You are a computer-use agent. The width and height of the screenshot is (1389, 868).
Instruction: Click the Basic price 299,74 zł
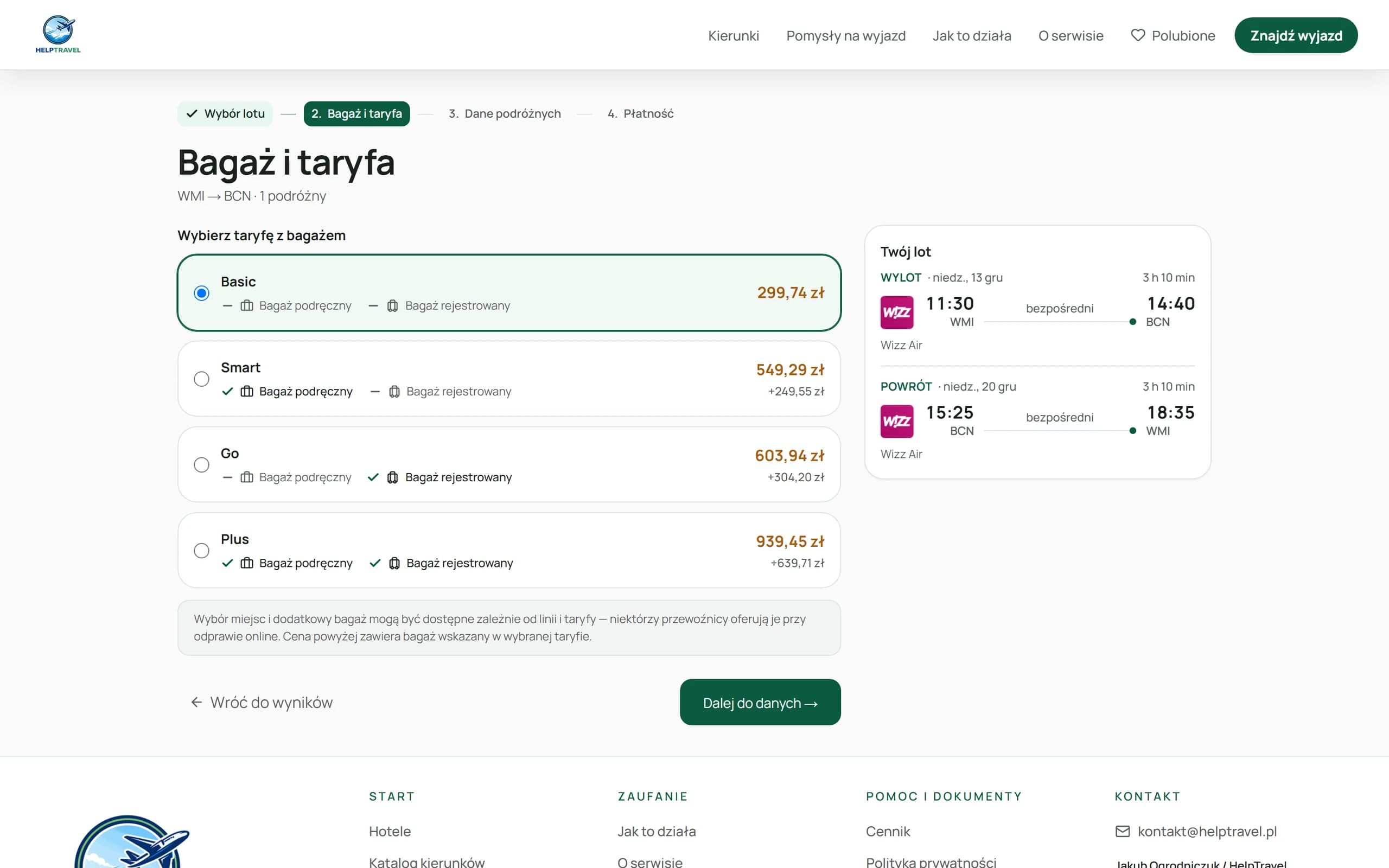tap(791, 293)
